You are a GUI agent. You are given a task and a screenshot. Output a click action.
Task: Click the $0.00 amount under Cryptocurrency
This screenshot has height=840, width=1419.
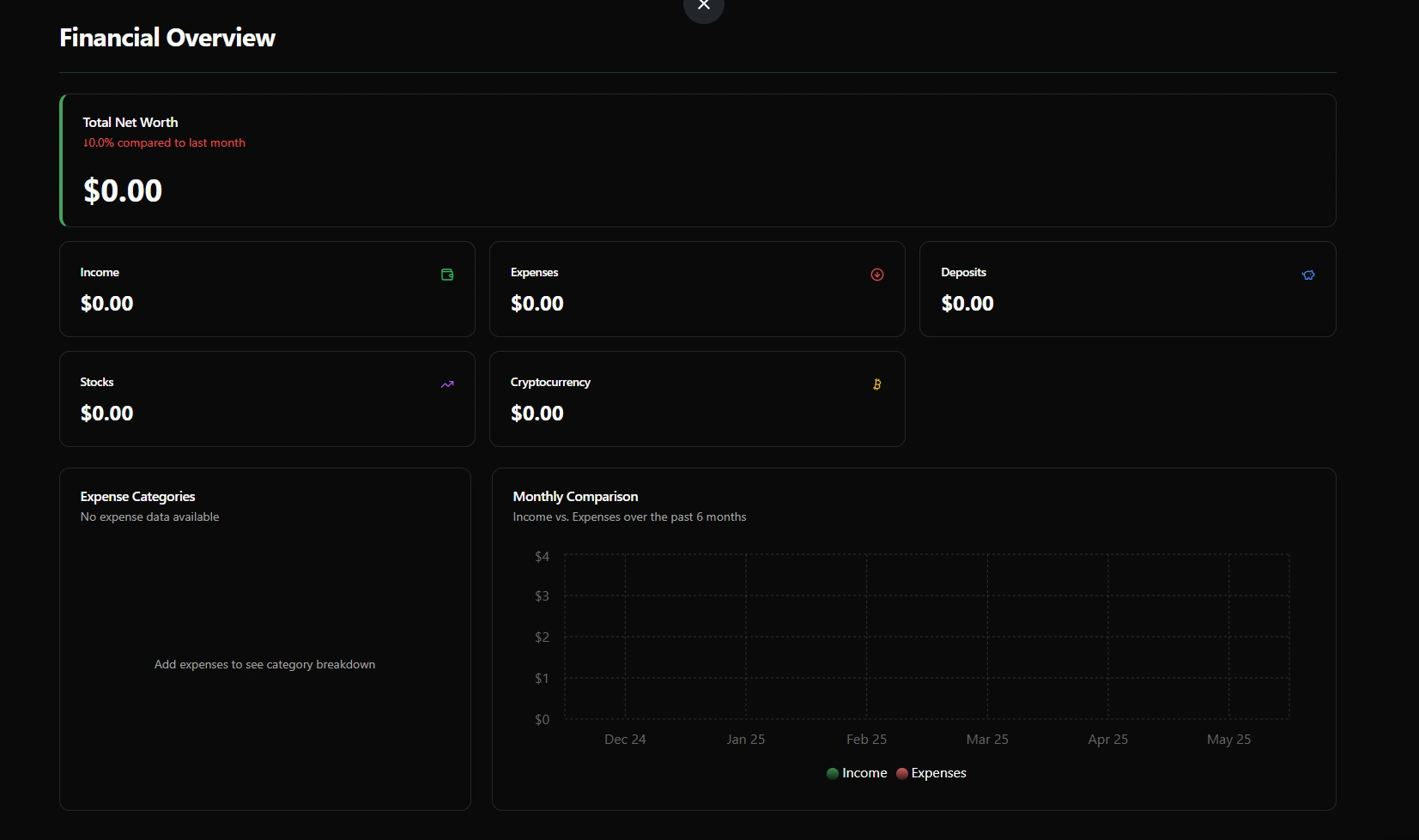click(x=537, y=414)
